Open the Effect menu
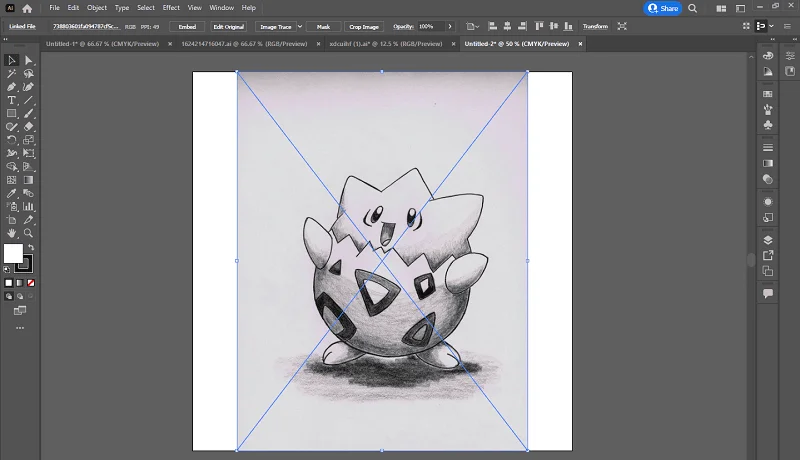 click(x=171, y=8)
